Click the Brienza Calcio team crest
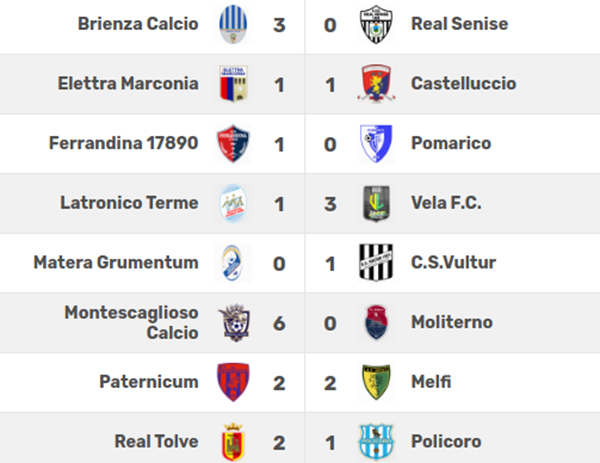This screenshot has height=463, width=600. [x=233, y=24]
